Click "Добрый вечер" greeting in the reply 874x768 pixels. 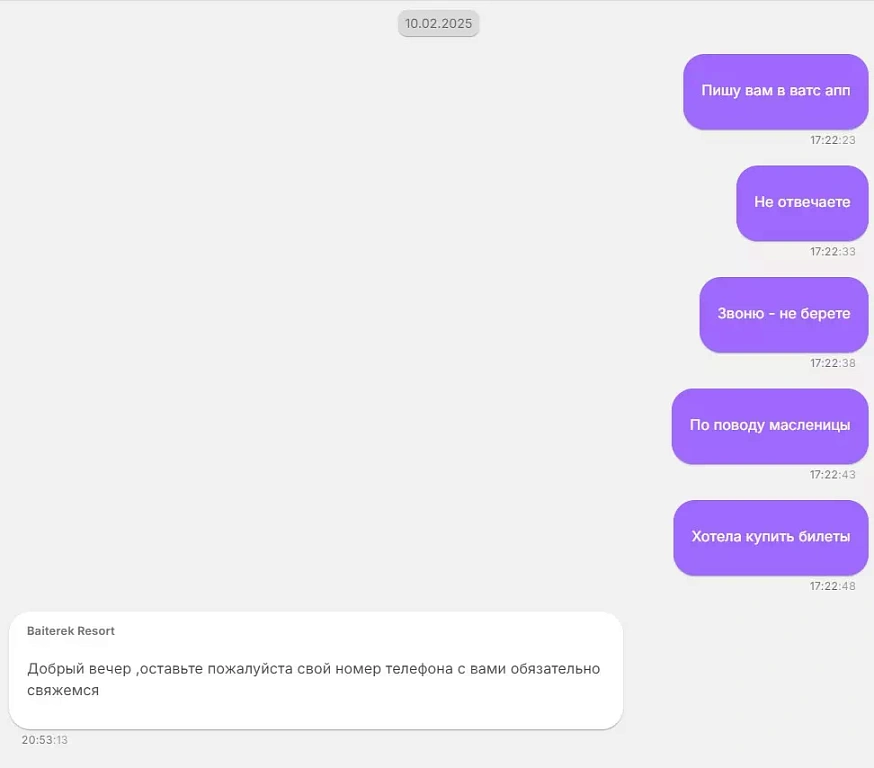(x=79, y=668)
